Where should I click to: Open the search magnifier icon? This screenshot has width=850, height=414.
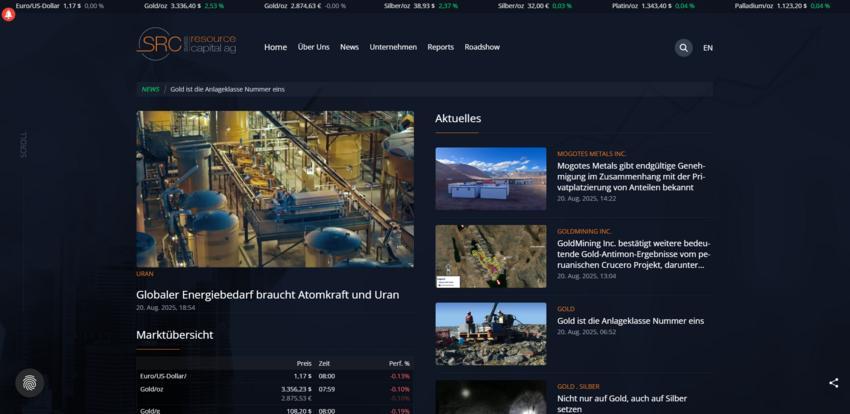click(683, 47)
